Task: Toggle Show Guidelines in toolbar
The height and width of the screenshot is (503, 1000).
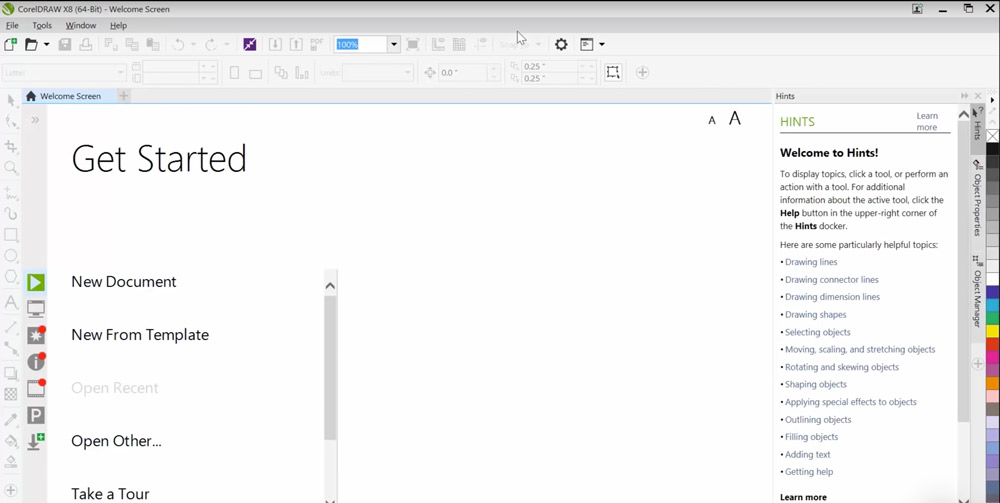Action: click(480, 45)
